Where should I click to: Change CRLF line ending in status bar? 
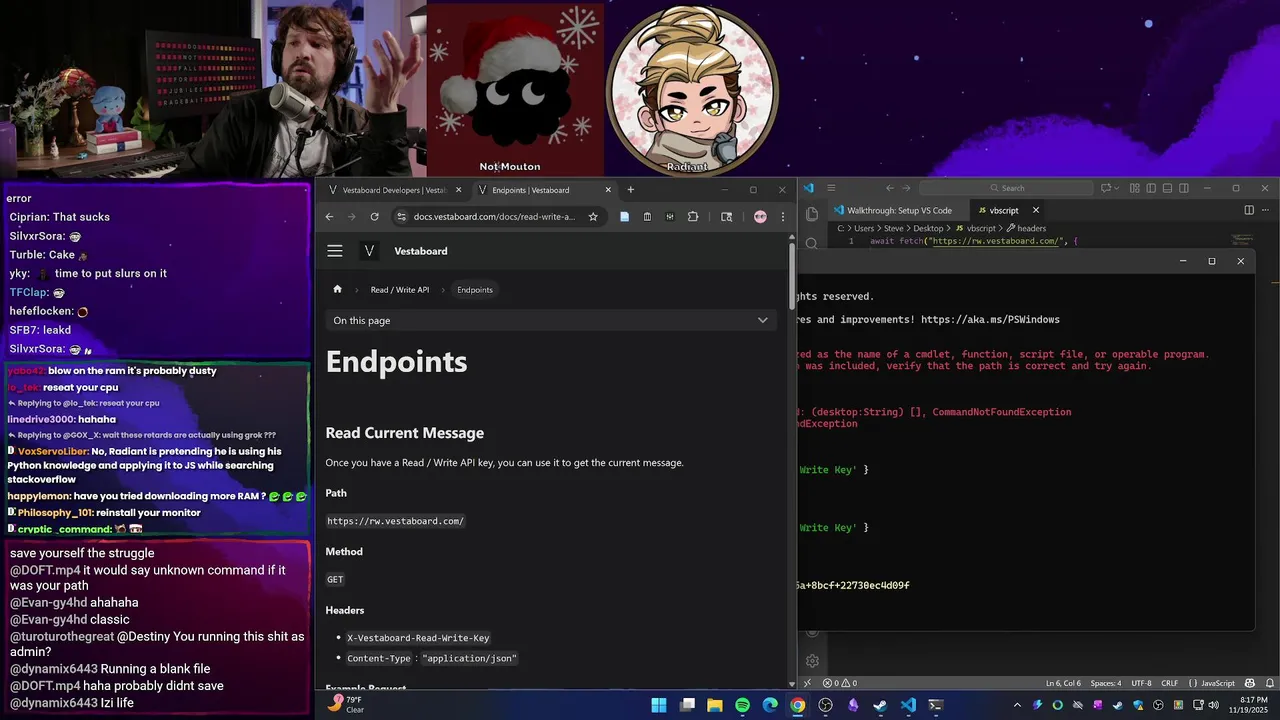(x=1169, y=683)
